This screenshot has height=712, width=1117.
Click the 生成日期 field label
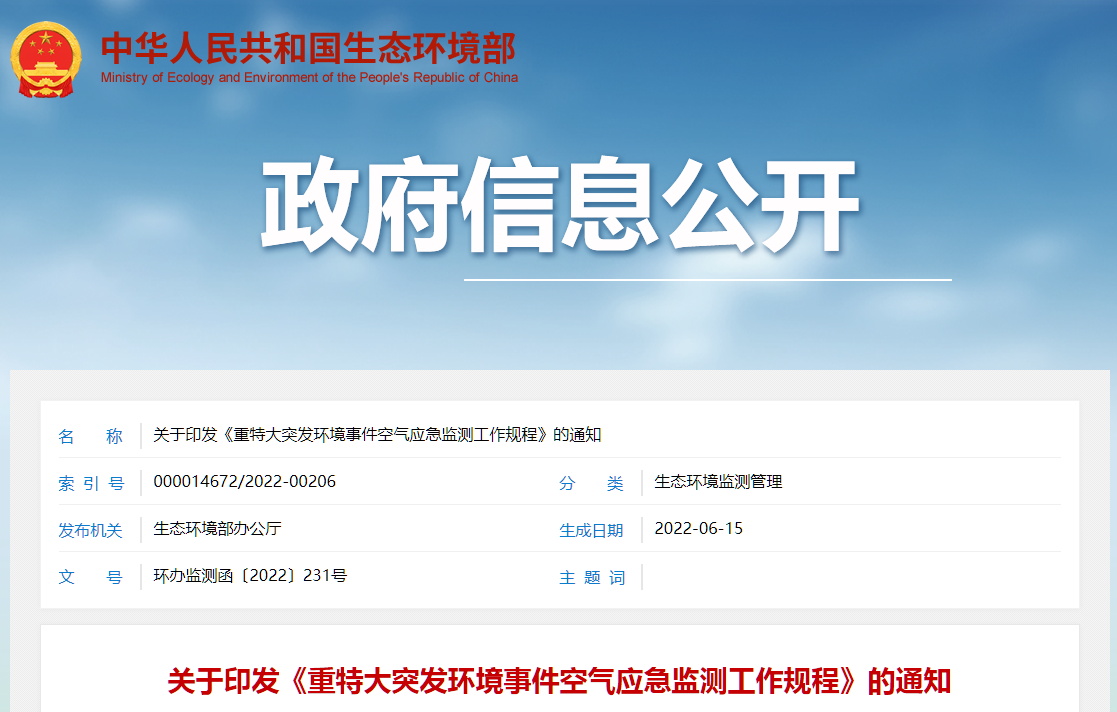pos(592,530)
